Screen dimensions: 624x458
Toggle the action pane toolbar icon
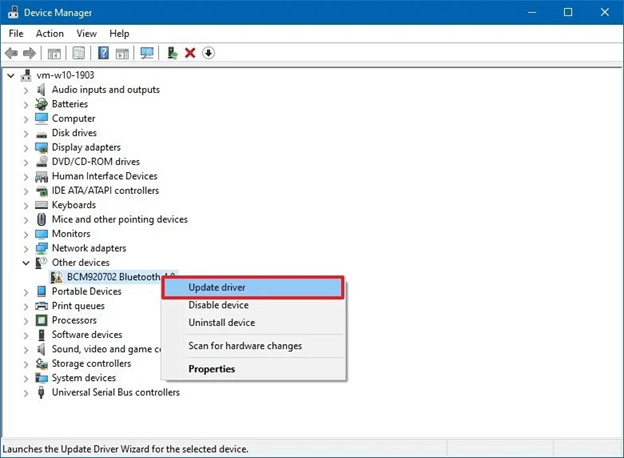coord(122,53)
